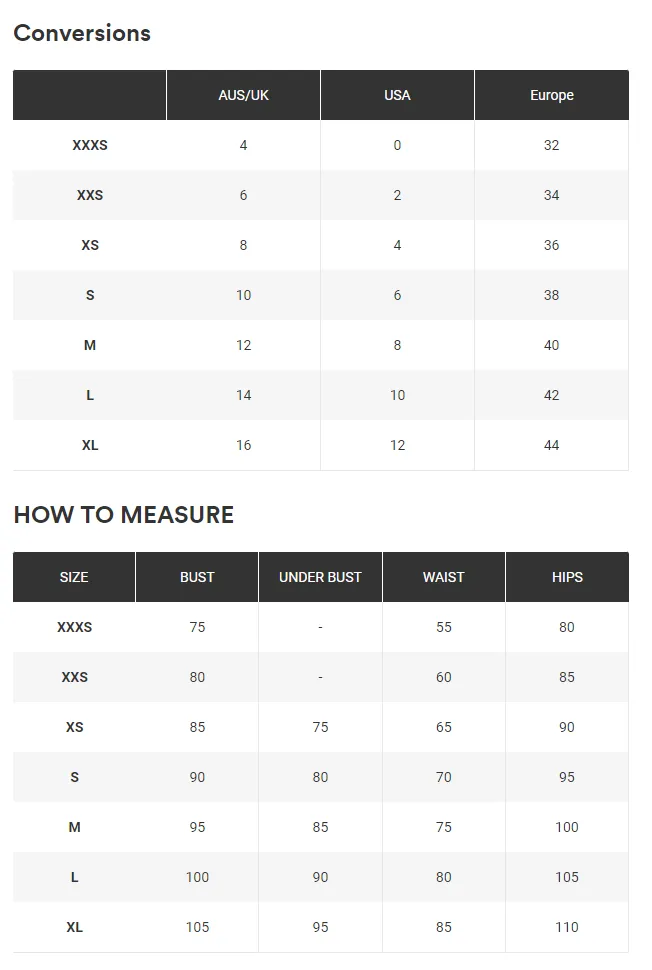Click the WAIST column header
Image resolution: width=652 pixels, height=970 pixels.
[x=444, y=577]
